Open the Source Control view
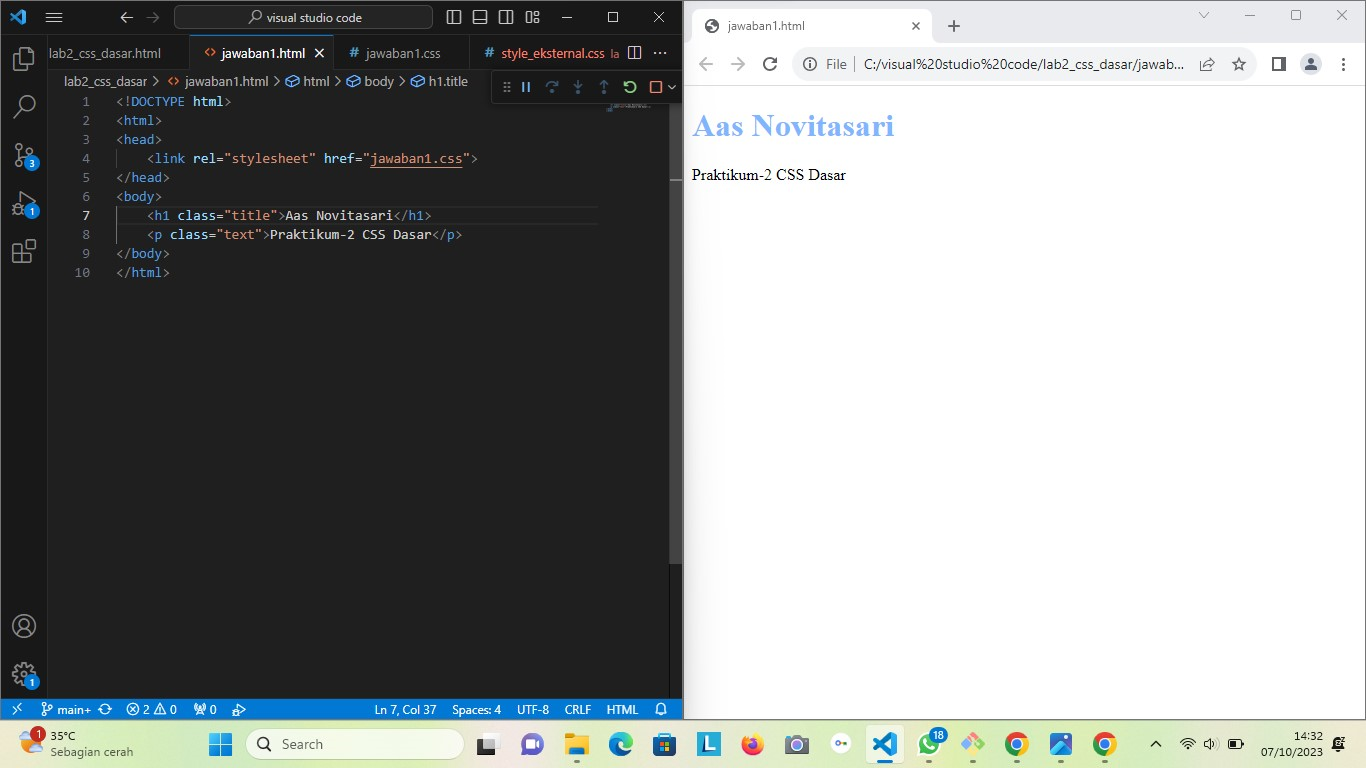The image size is (1366, 768). tap(23, 155)
